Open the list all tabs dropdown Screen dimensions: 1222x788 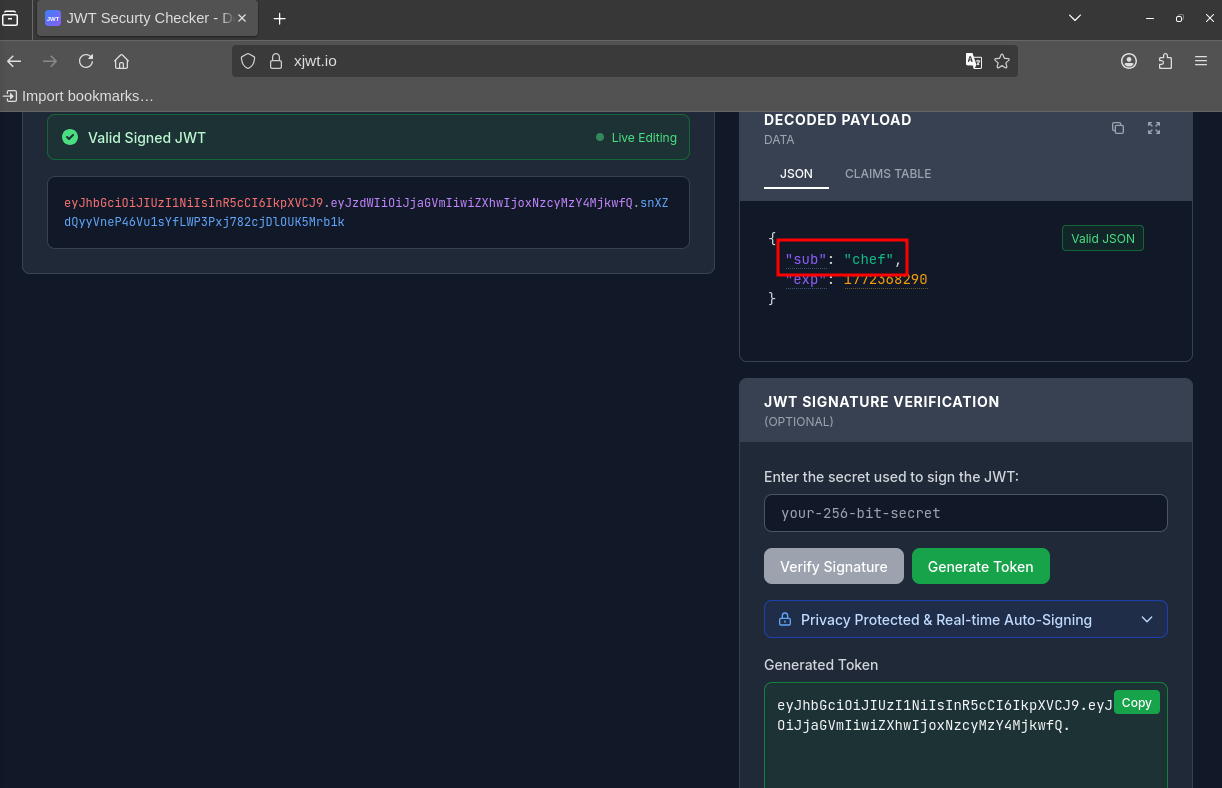(1075, 18)
